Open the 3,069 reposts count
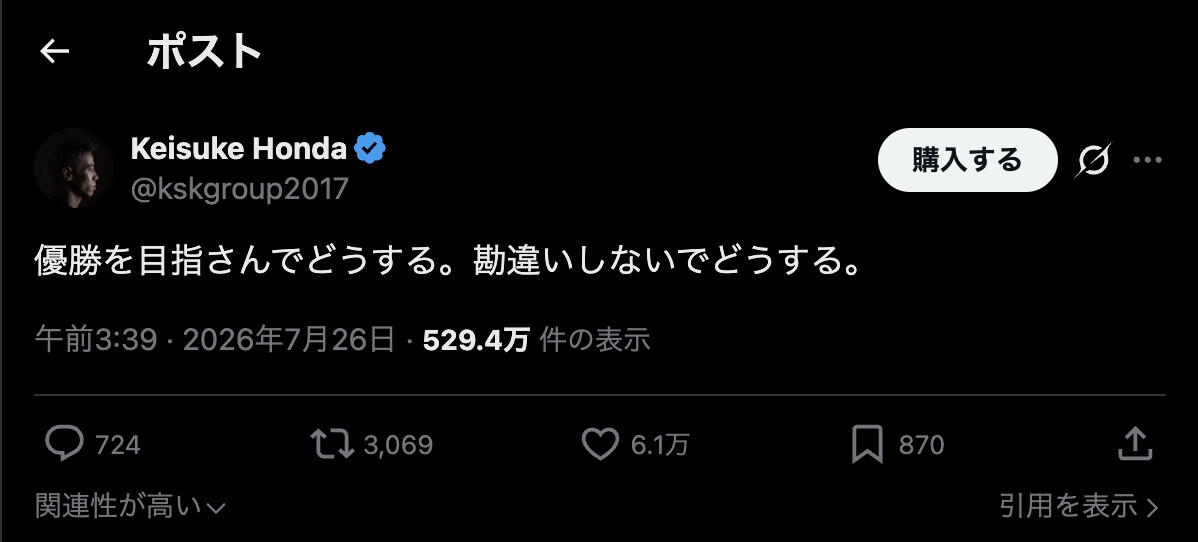 click(398, 445)
